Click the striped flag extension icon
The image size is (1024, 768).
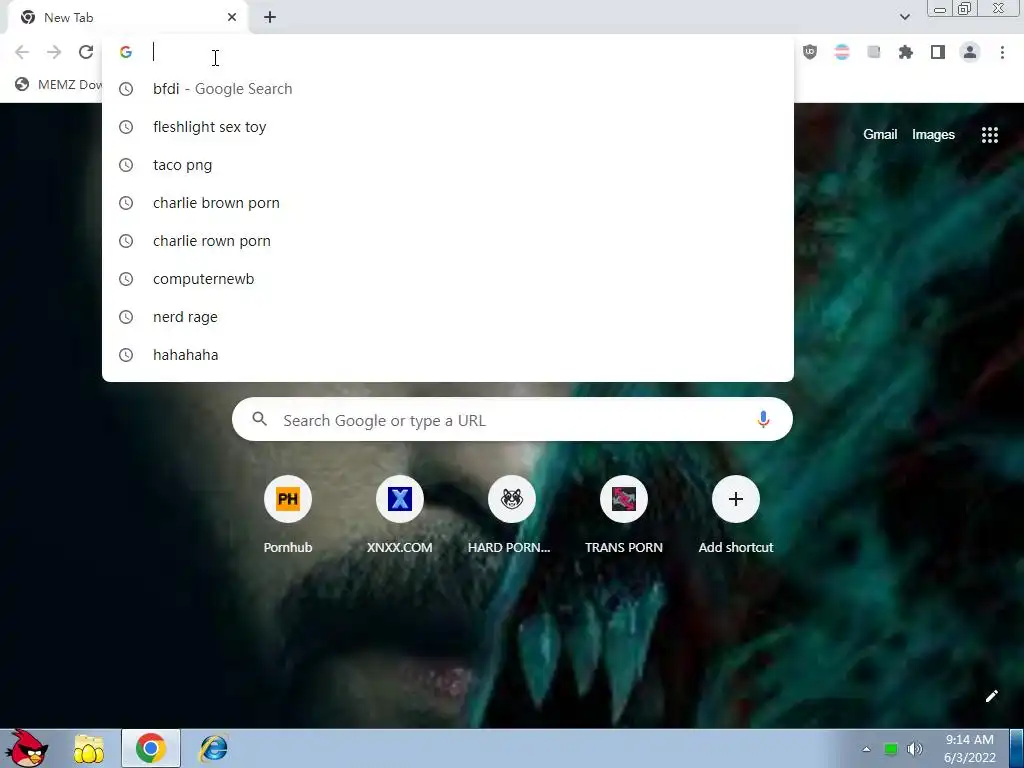point(842,52)
